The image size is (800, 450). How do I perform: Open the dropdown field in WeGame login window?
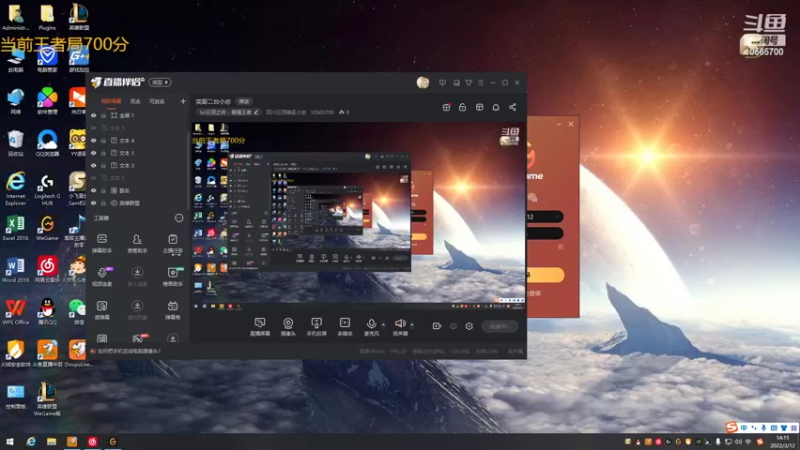point(544,217)
